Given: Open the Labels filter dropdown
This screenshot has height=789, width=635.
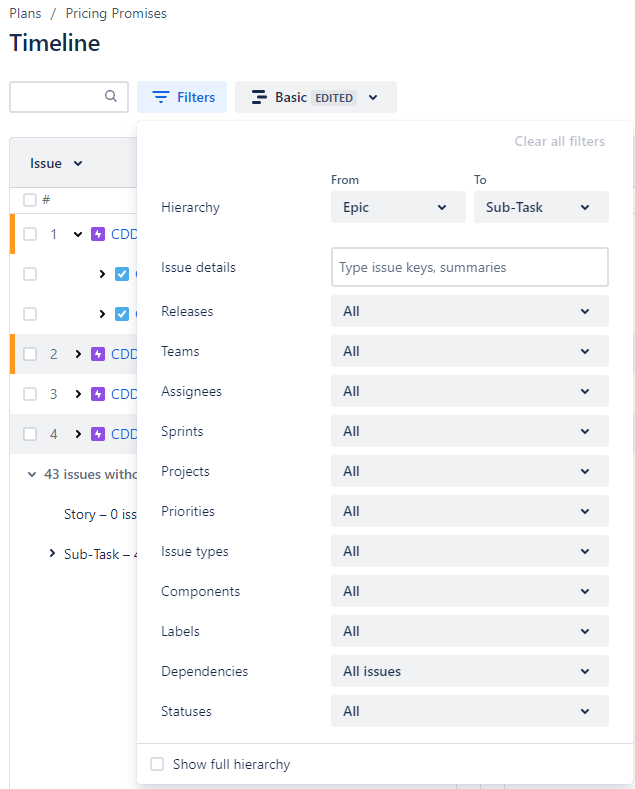Looking at the screenshot, I should point(469,631).
